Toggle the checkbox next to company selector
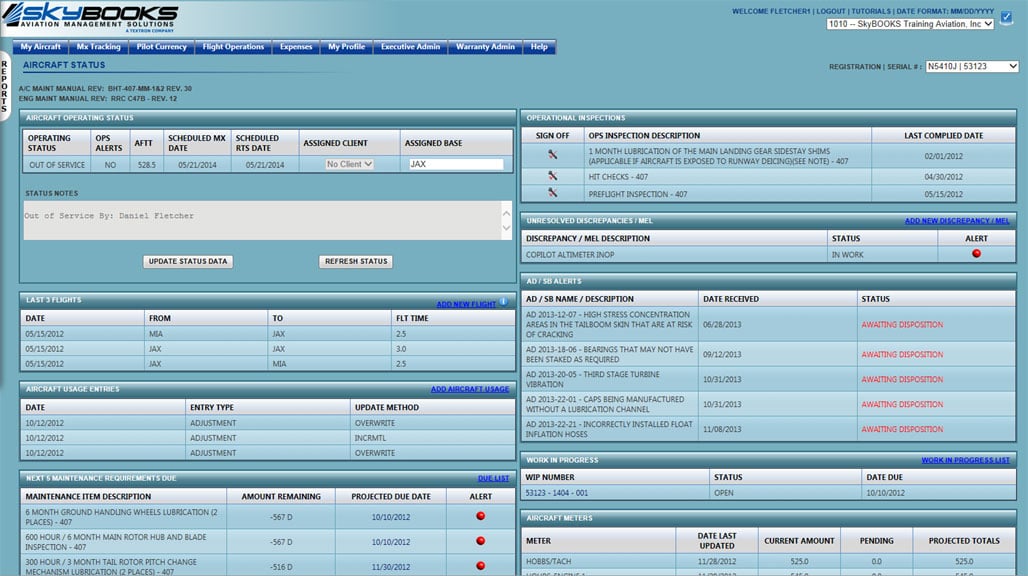 coord(1006,18)
